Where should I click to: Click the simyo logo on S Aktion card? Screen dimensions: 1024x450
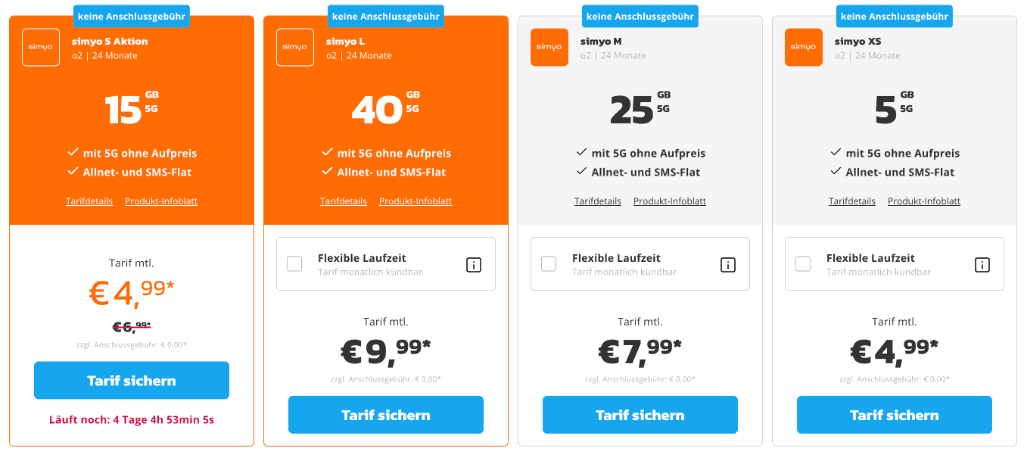pyautogui.click(x=41, y=47)
